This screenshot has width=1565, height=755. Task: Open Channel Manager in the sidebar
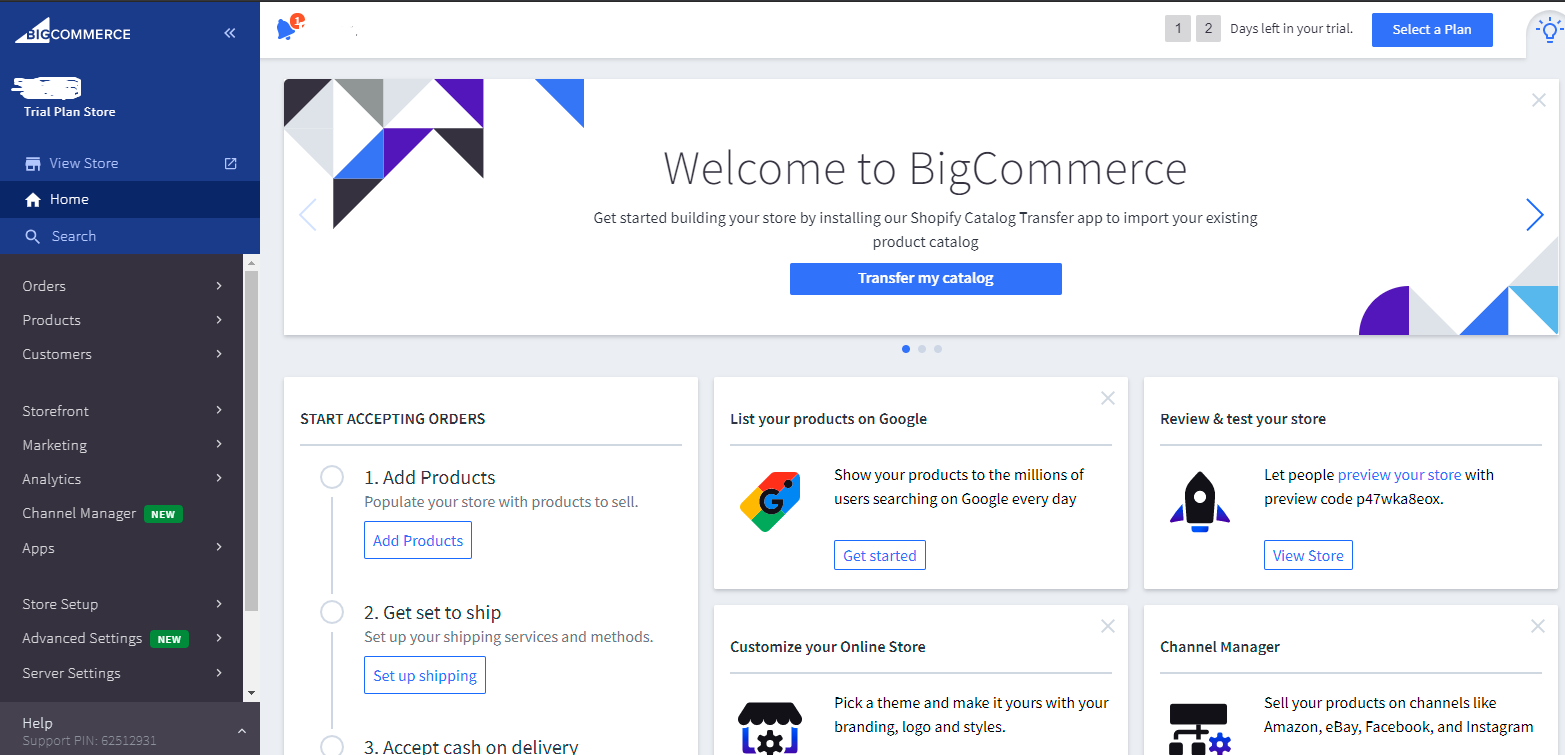click(80, 513)
